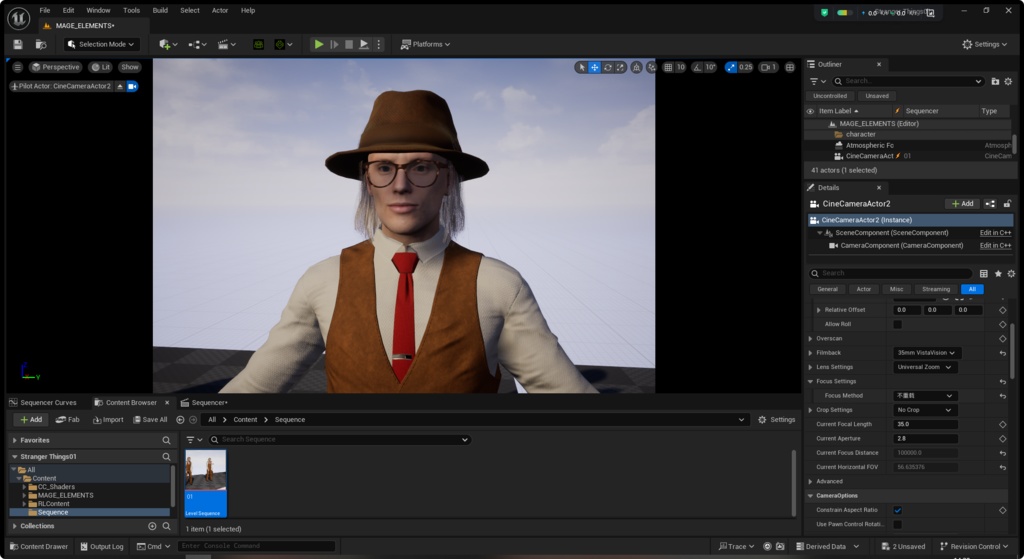
Task: Open the play options three-dot menu
Action: [x=379, y=44]
